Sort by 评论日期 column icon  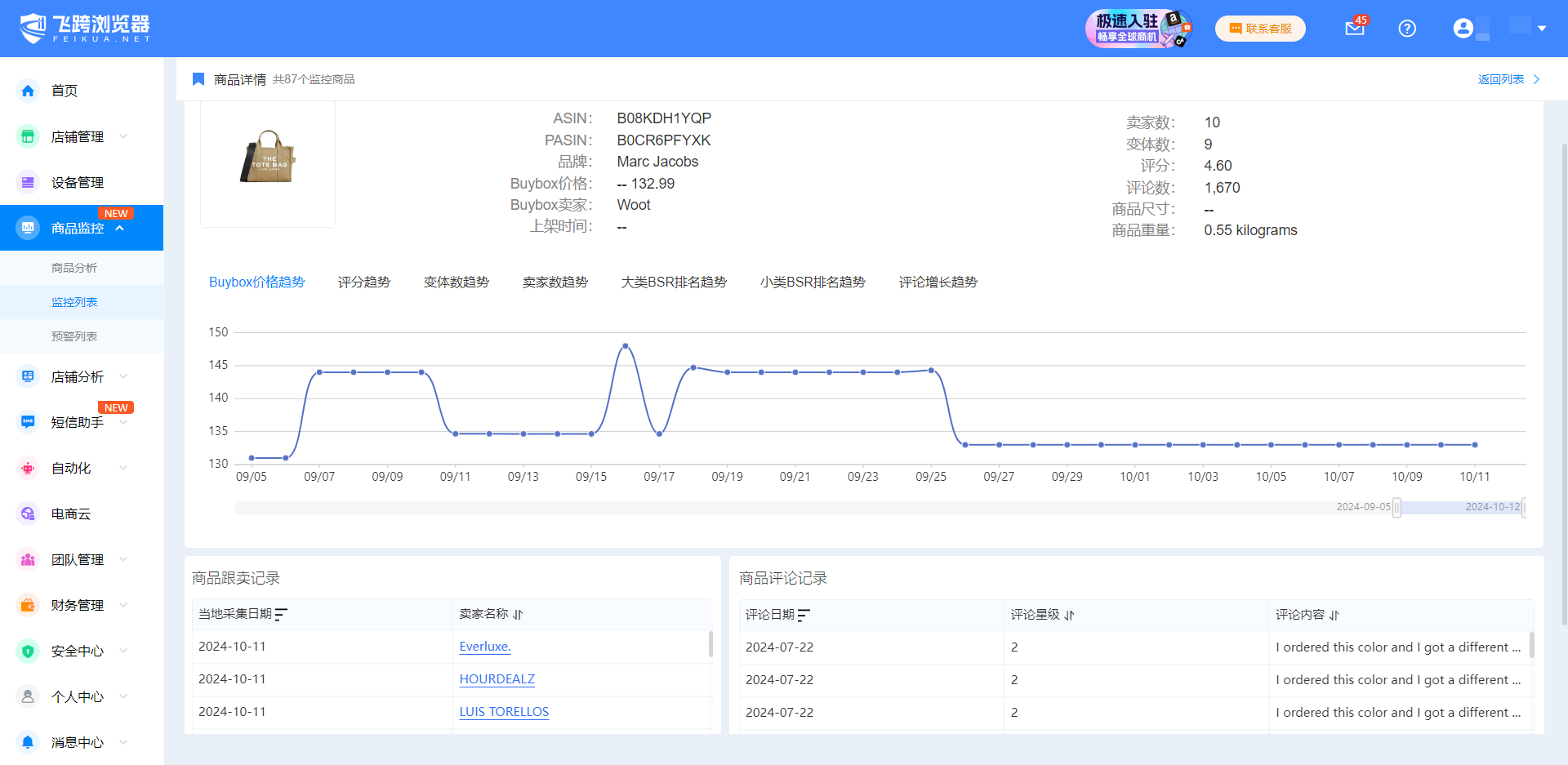coord(804,615)
